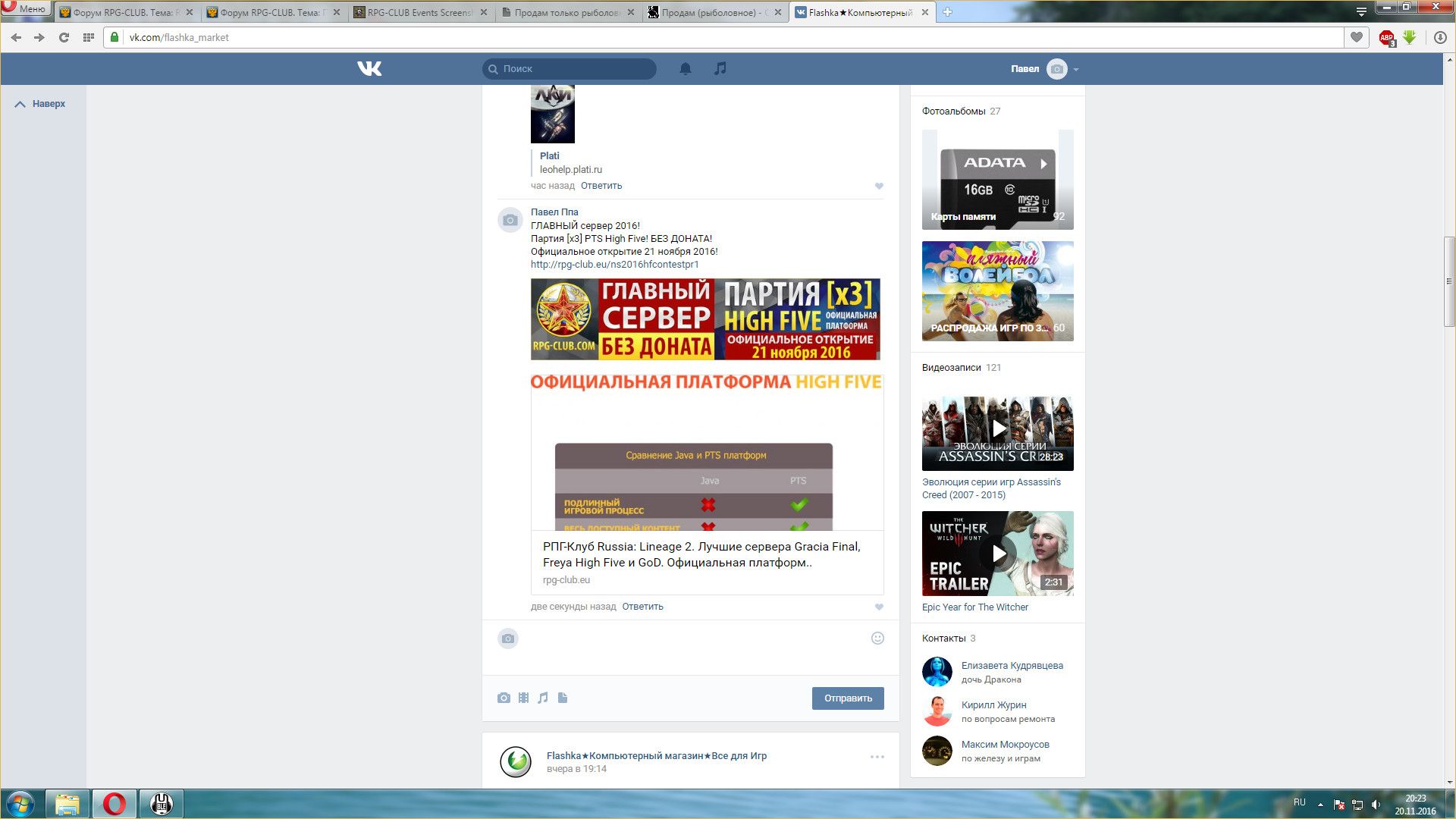This screenshot has height=819, width=1456.
Task: Open VK music note icon in header
Action: click(720, 68)
